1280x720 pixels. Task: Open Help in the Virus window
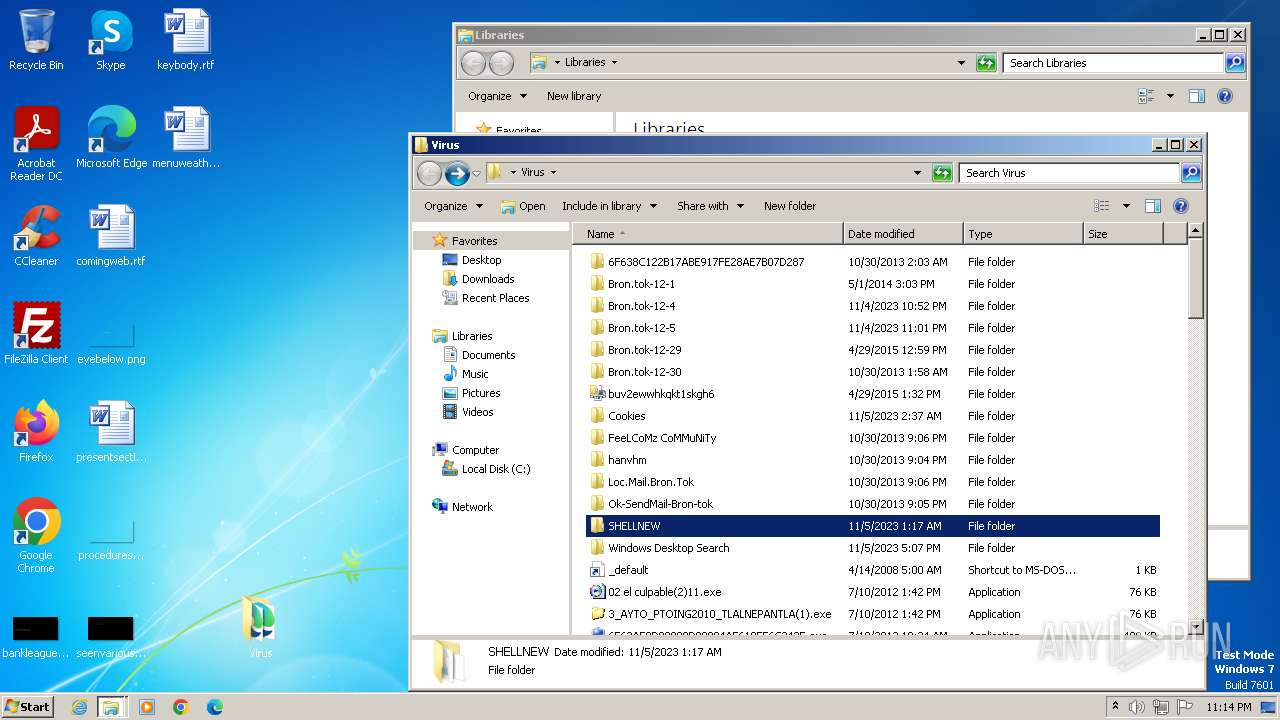point(1181,206)
